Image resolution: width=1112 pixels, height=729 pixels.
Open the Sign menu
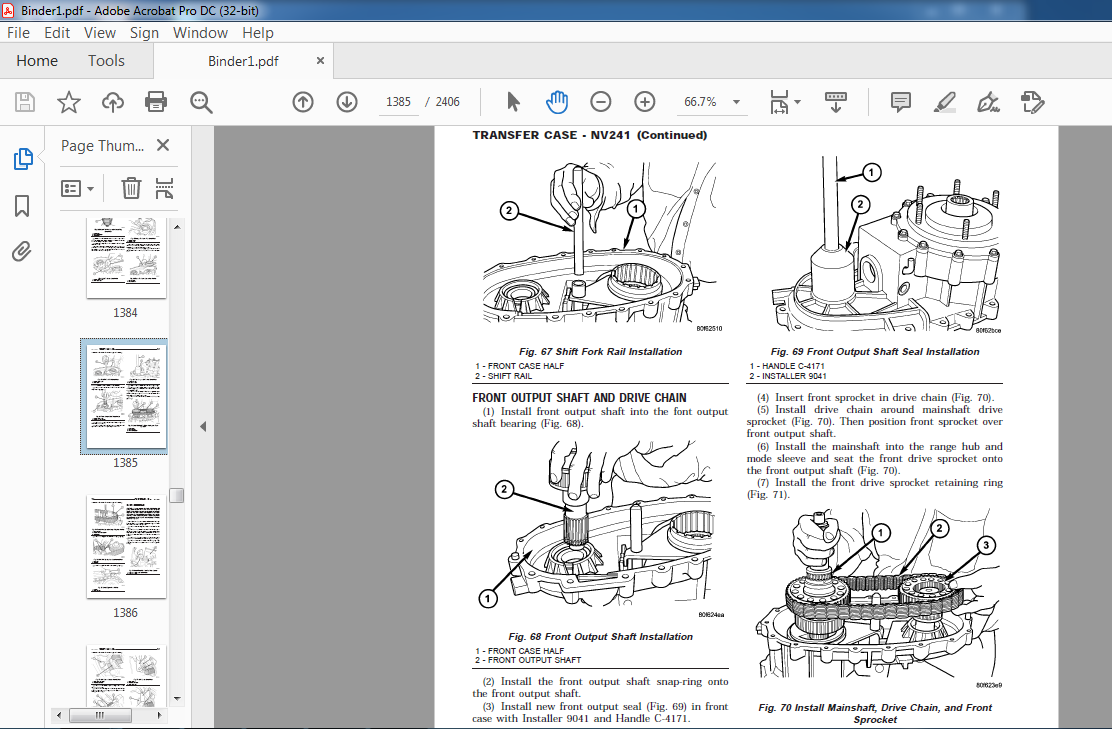(x=144, y=33)
